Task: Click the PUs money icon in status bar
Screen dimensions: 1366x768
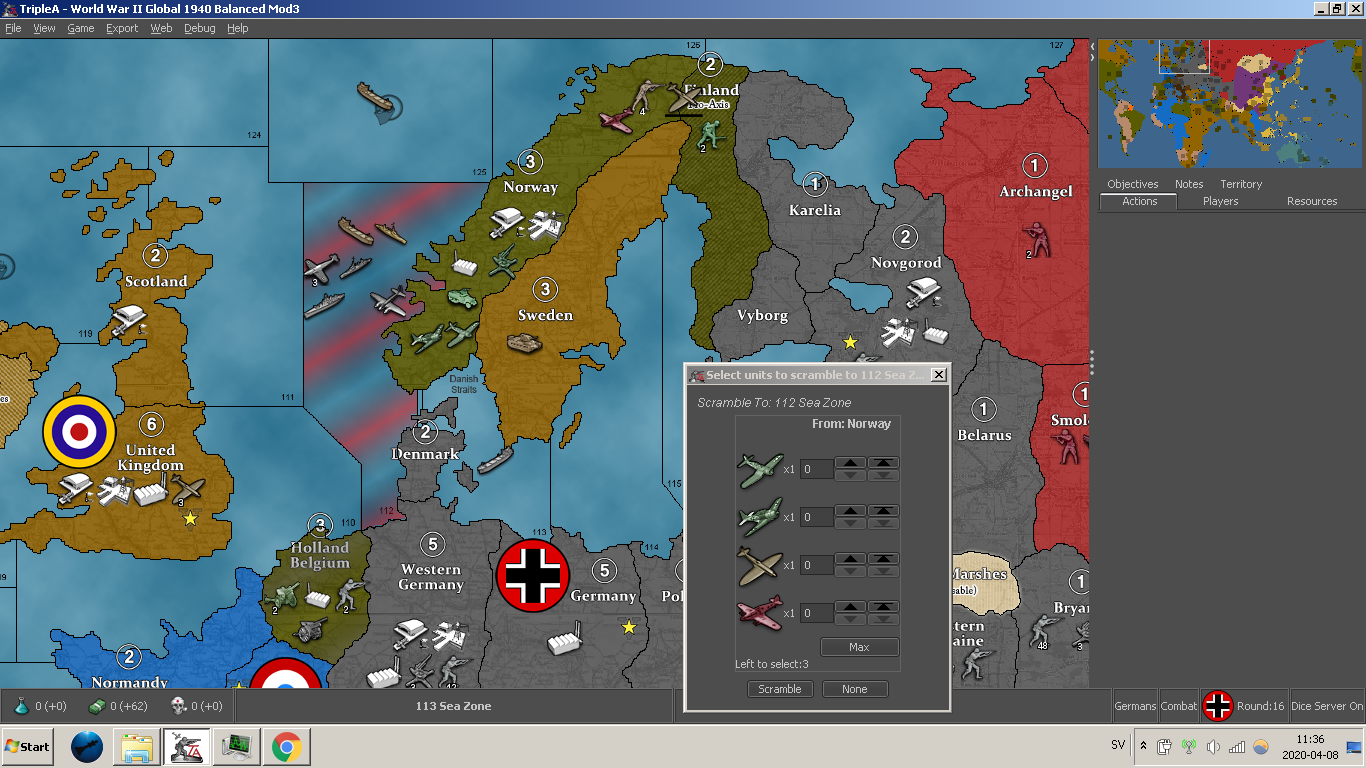Action: 98,706
